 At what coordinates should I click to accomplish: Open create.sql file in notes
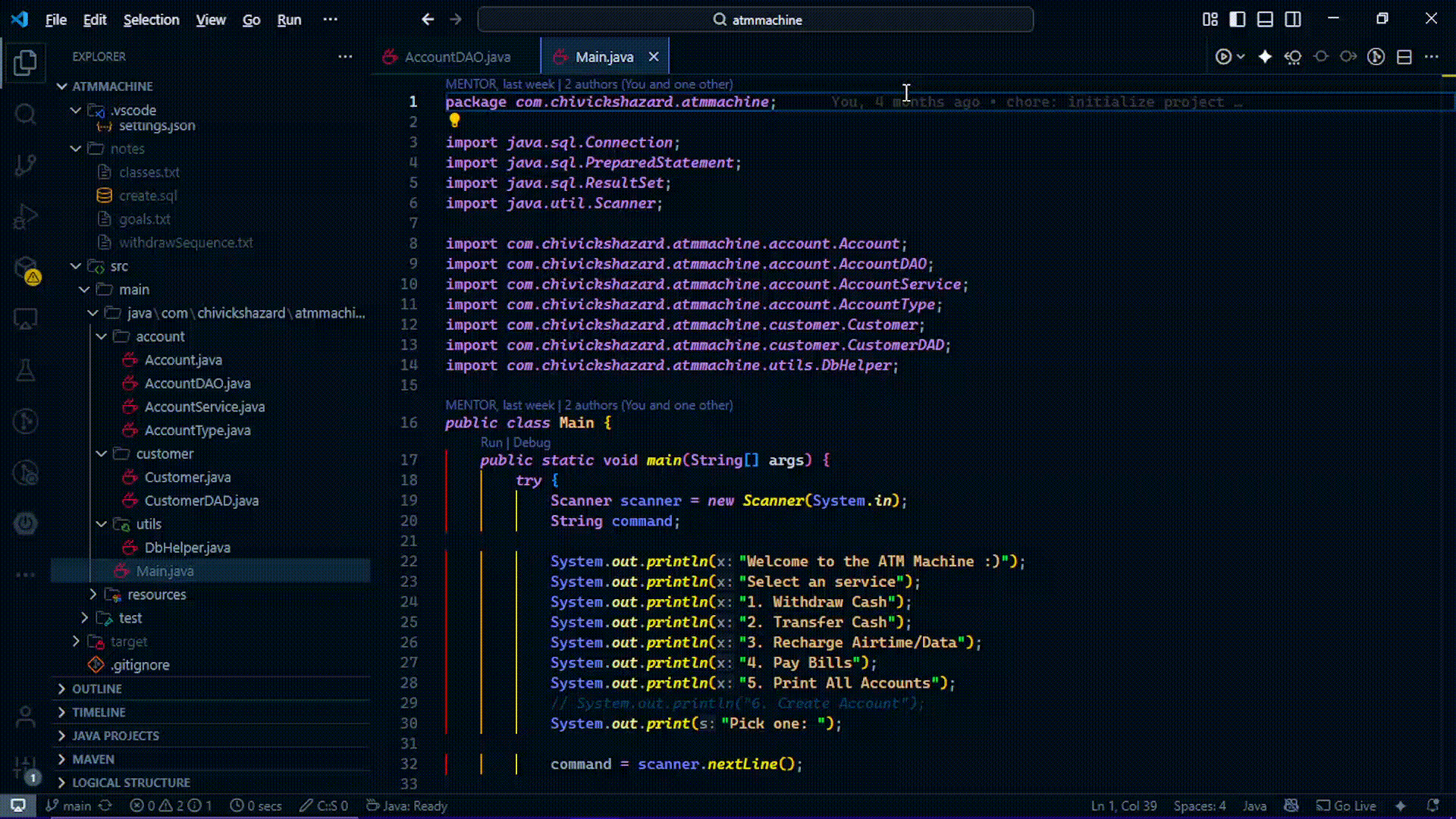point(148,196)
